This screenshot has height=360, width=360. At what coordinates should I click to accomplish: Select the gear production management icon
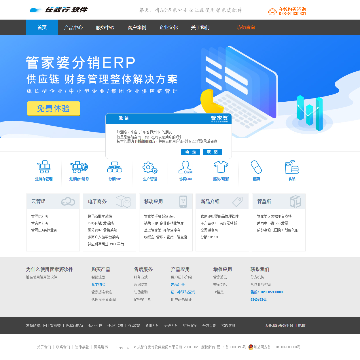pyautogui.click(x=150, y=167)
